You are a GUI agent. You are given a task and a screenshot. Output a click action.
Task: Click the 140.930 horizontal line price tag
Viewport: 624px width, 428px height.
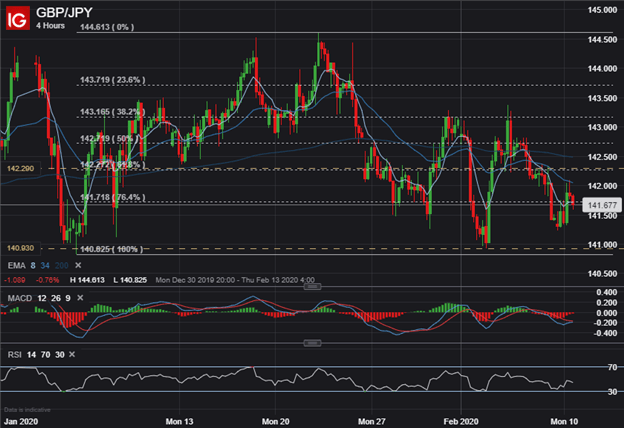tap(20, 248)
